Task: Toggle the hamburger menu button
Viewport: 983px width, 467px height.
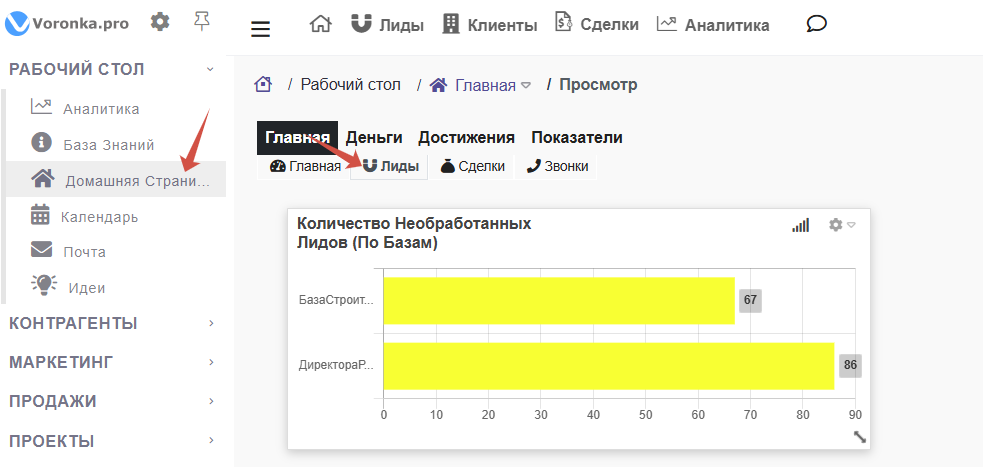Action: (260, 28)
